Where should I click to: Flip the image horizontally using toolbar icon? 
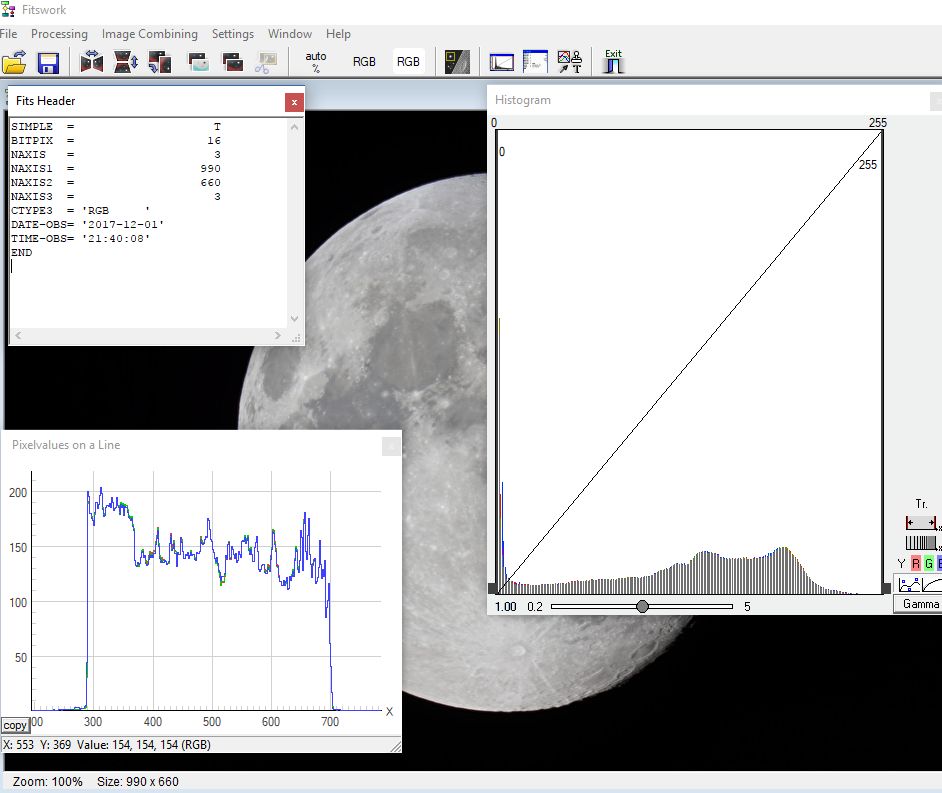point(92,62)
